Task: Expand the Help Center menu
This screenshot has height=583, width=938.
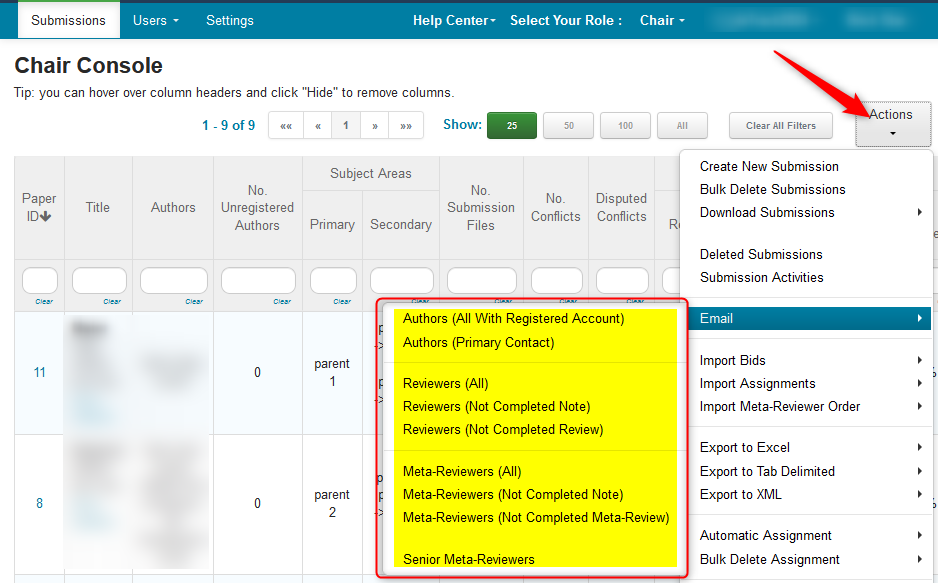Action: [x=454, y=20]
